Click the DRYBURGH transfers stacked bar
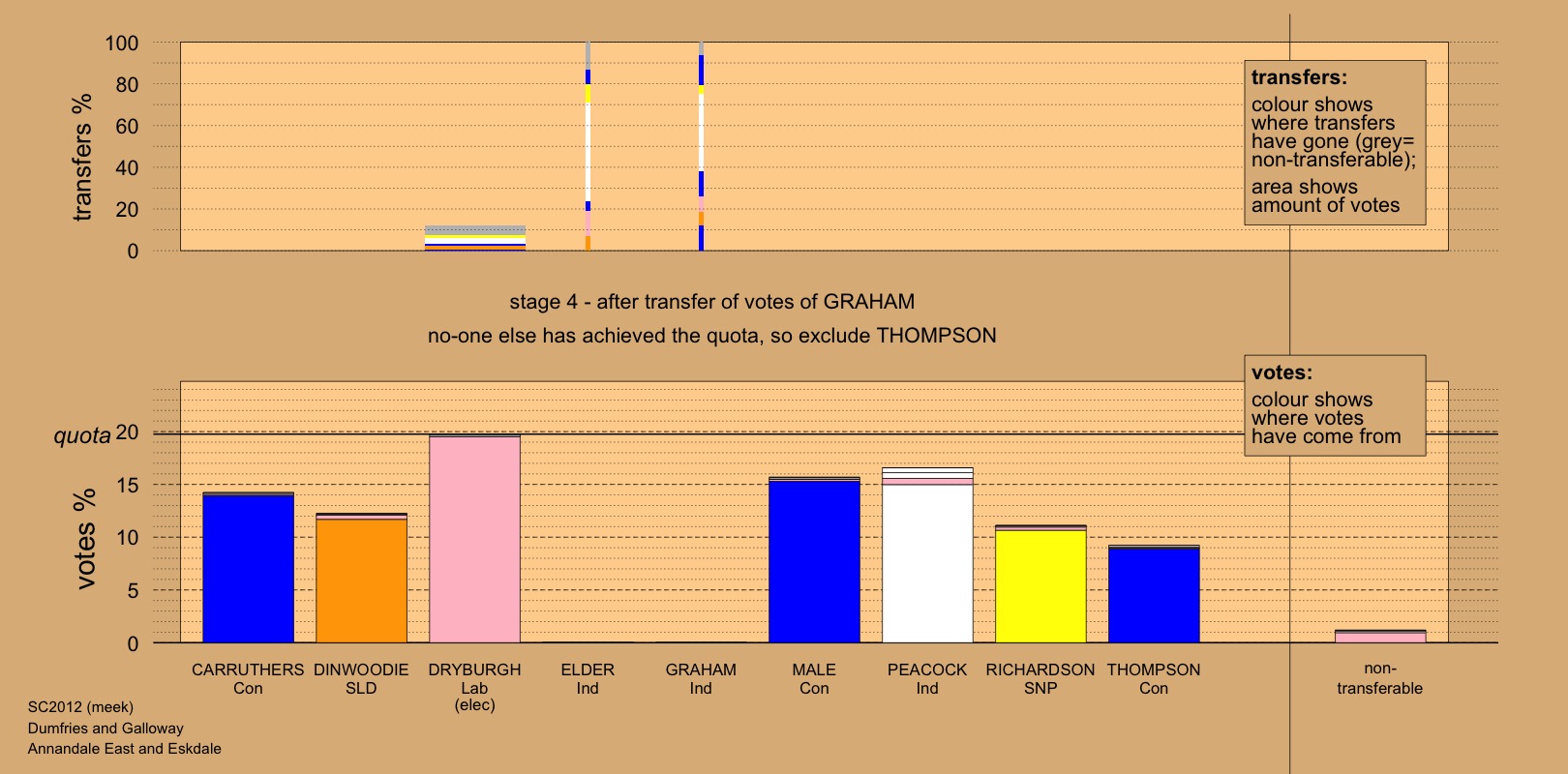The image size is (1568, 774). [x=474, y=238]
